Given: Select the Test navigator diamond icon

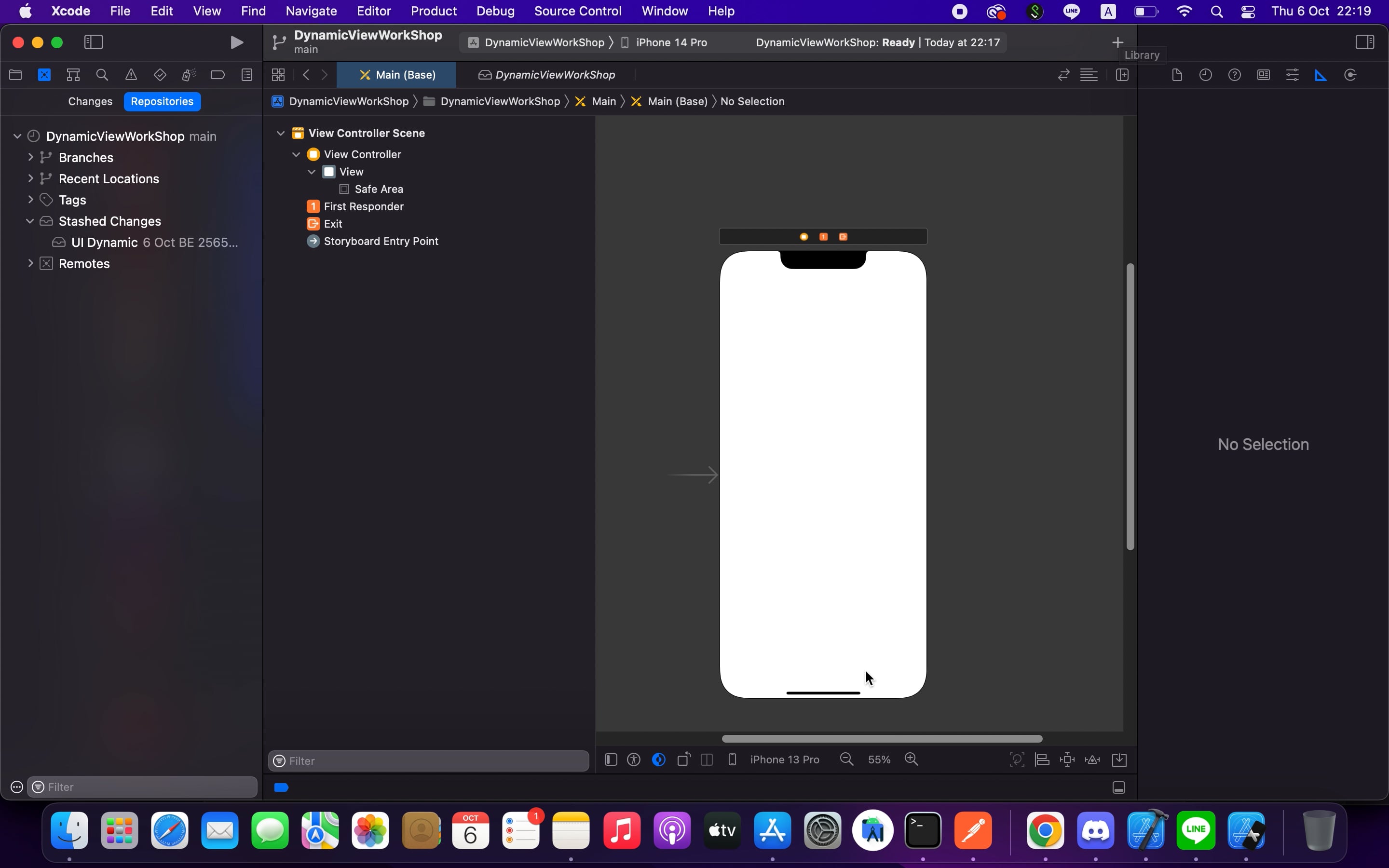Looking at the screenshot, I should (160, 75).
